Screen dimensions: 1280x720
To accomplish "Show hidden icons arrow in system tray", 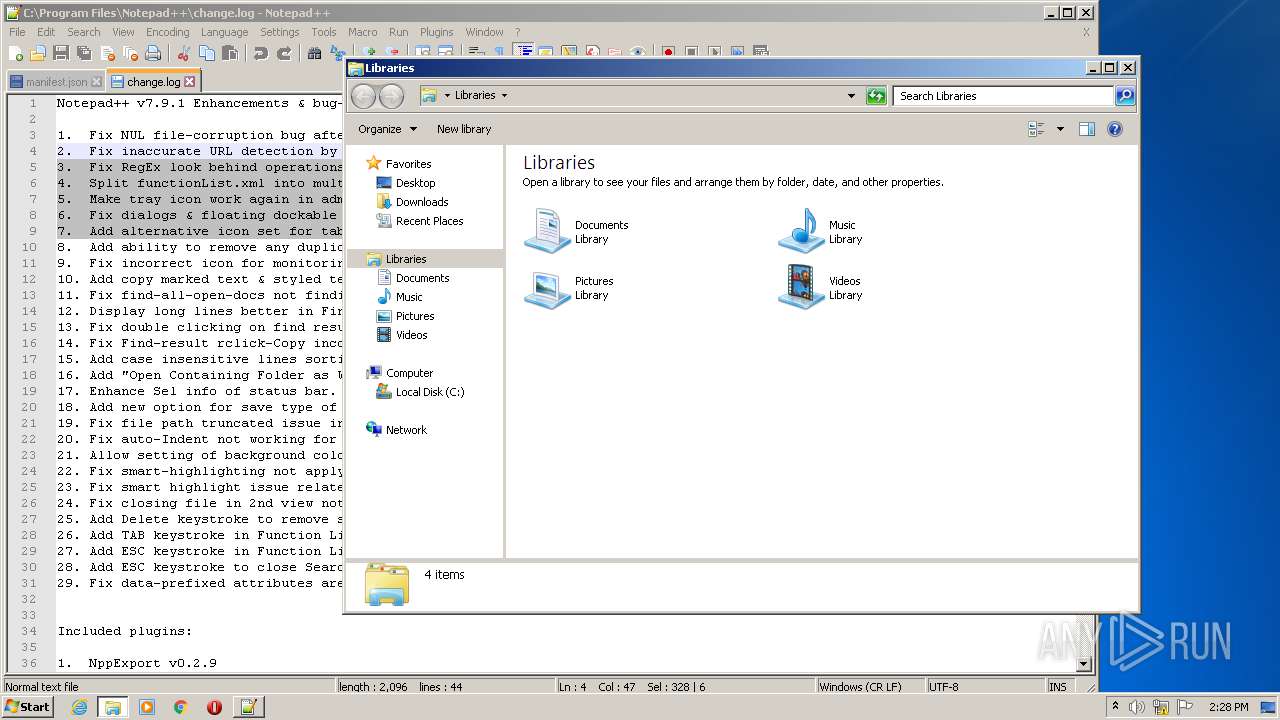I will [1116, 707].
